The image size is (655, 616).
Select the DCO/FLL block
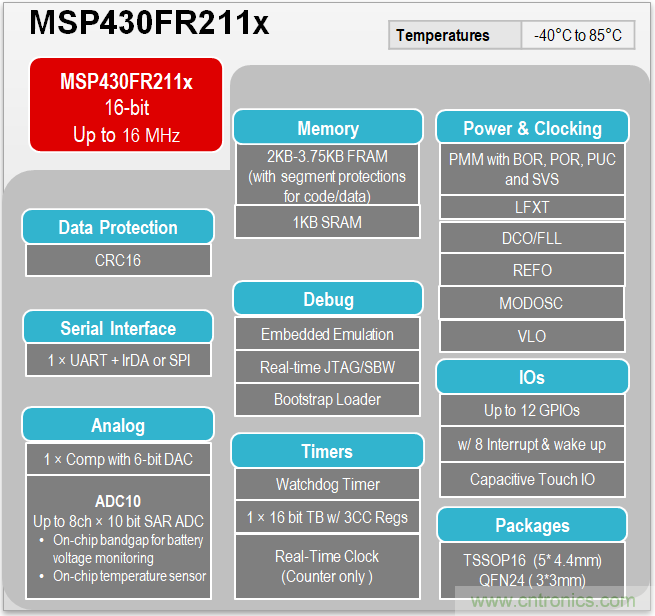(x=532, y=238)
